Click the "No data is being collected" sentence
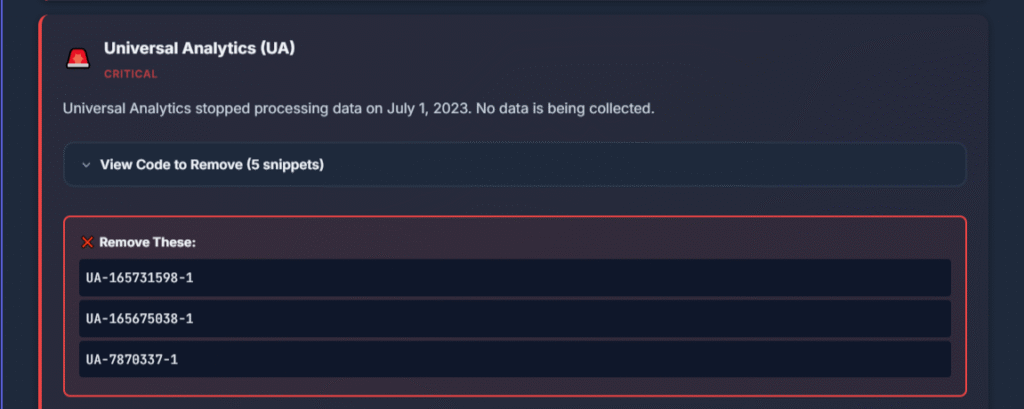Viewport: 1024px width, 409px height. click(565, 107)
